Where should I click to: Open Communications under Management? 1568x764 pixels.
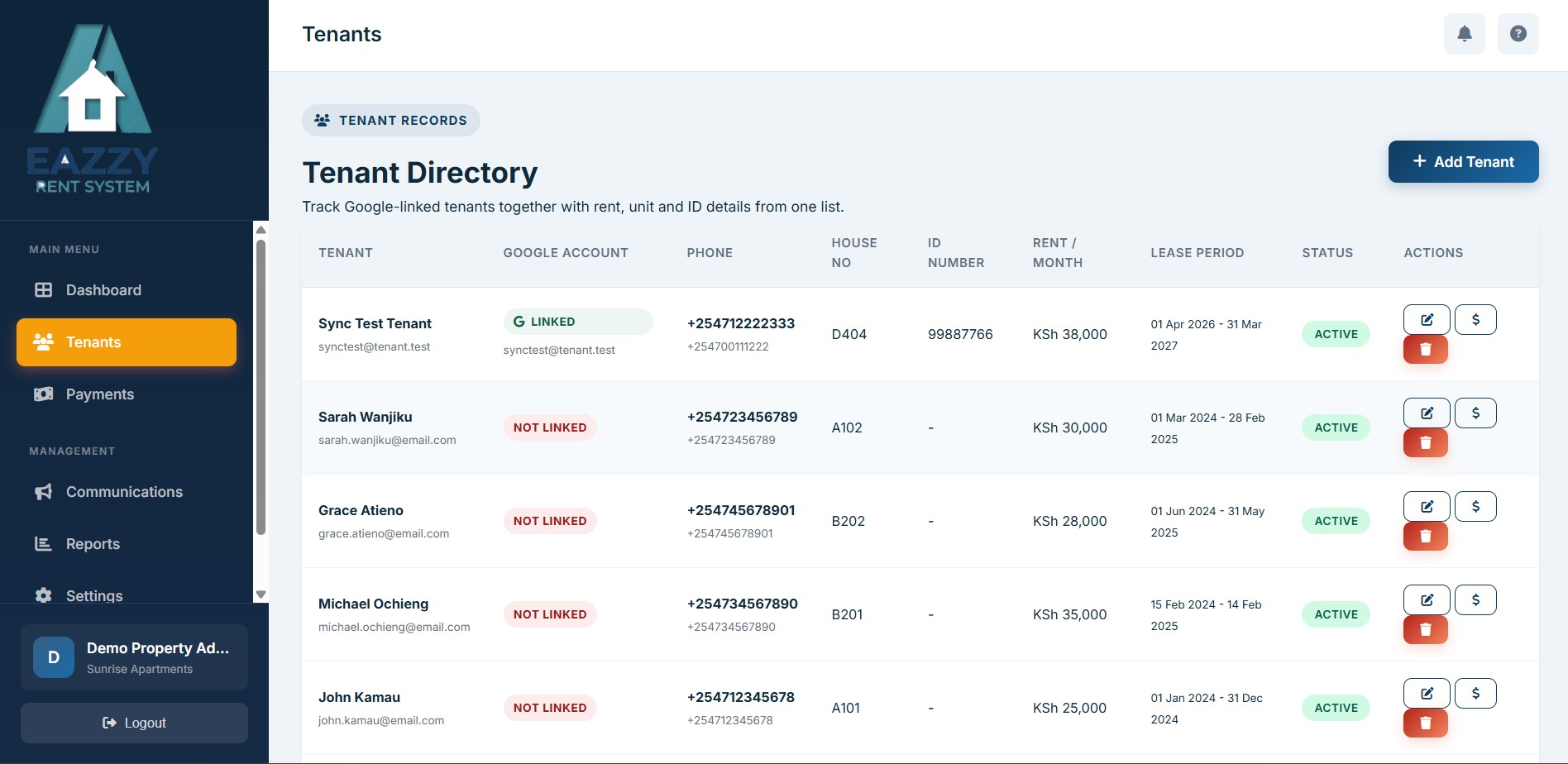click(127, 492)
